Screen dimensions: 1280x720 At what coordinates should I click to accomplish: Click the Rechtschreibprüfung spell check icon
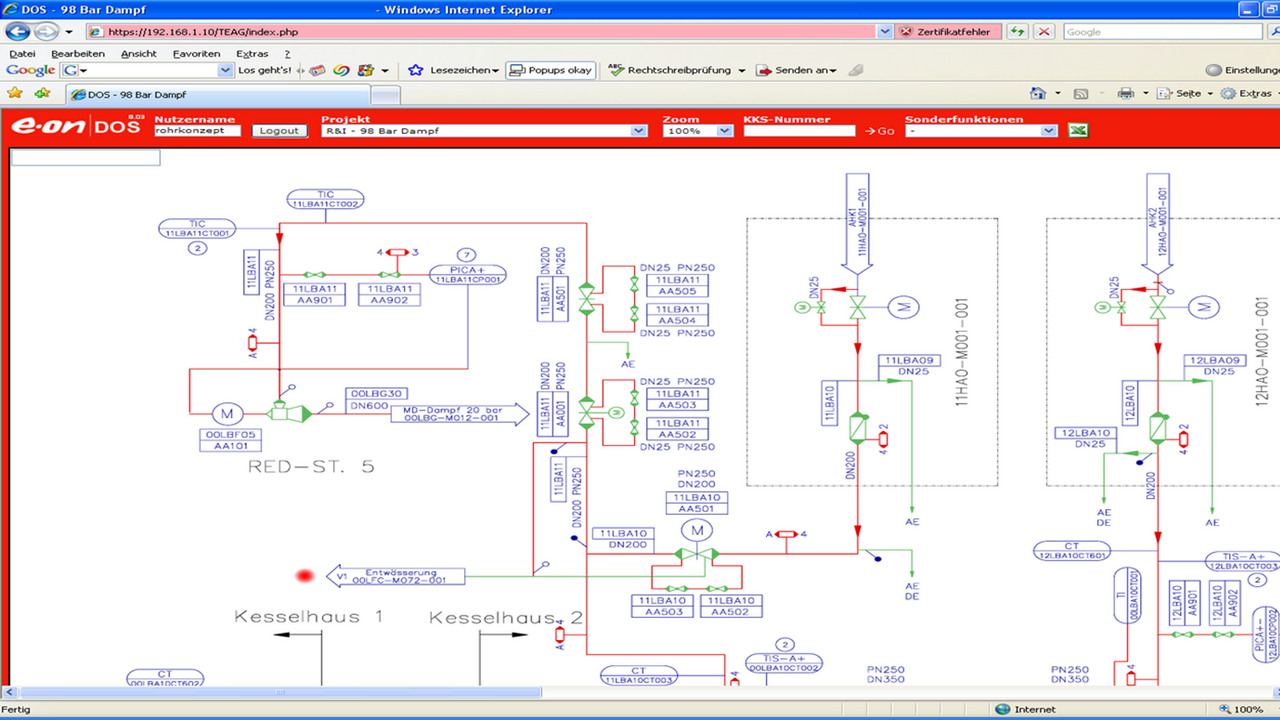[615, 71]
